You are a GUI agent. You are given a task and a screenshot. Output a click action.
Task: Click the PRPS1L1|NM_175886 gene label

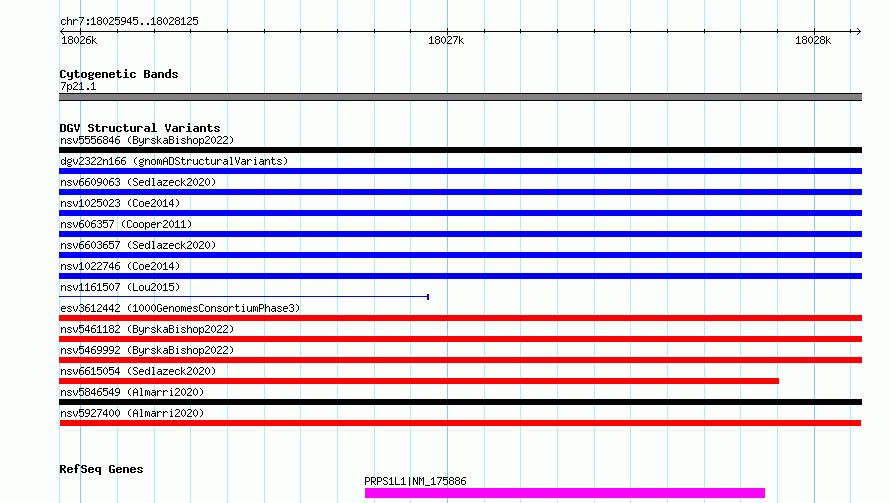tap(415, 481)
